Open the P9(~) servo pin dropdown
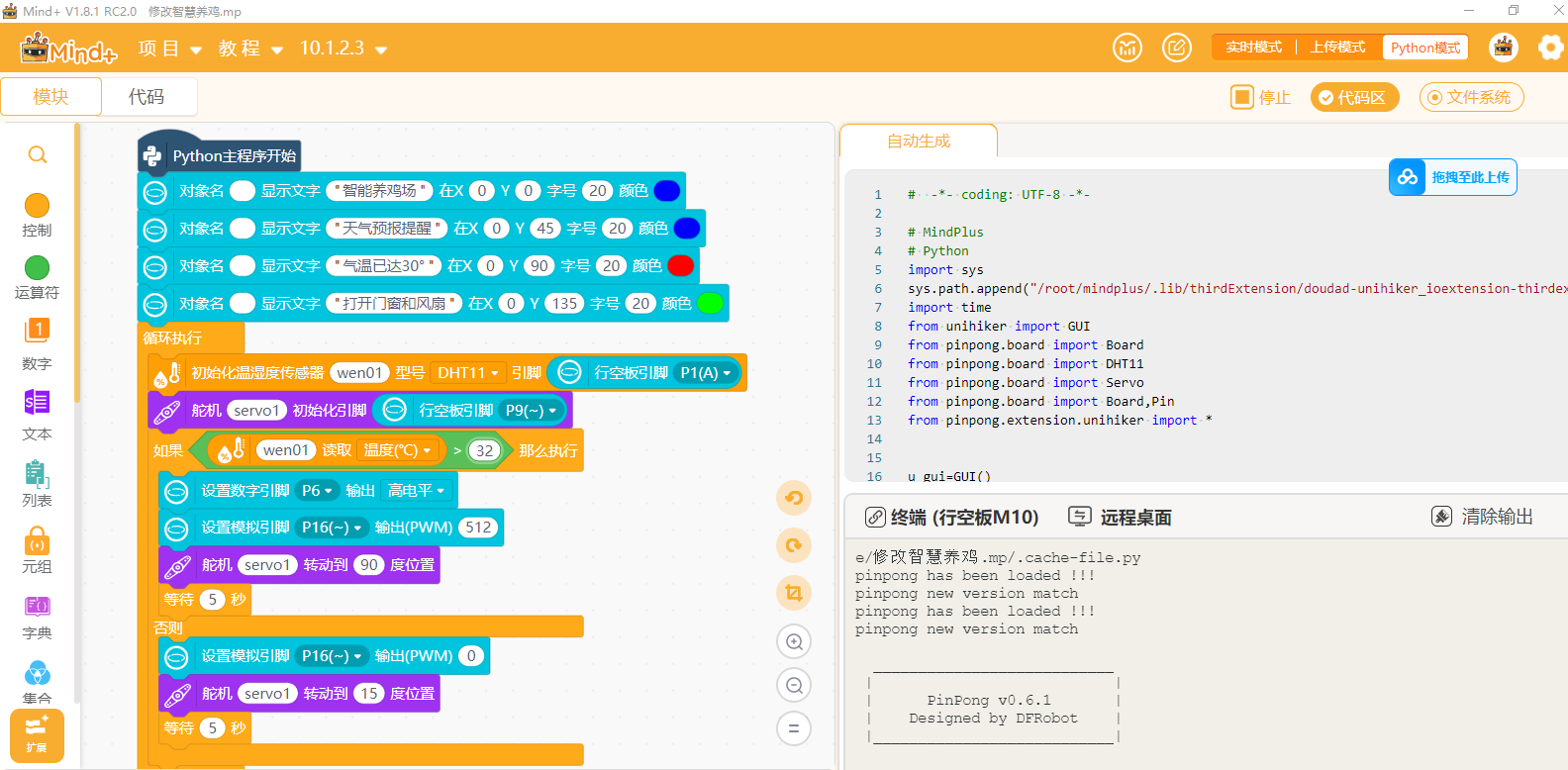This screenshot has height=770, width=1568. point(532,410)
